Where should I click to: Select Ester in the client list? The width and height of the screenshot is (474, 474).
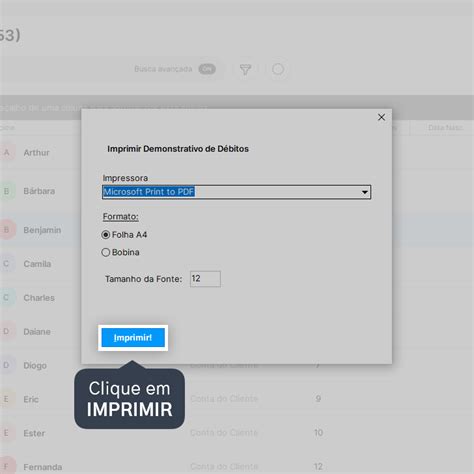point(34,433)
